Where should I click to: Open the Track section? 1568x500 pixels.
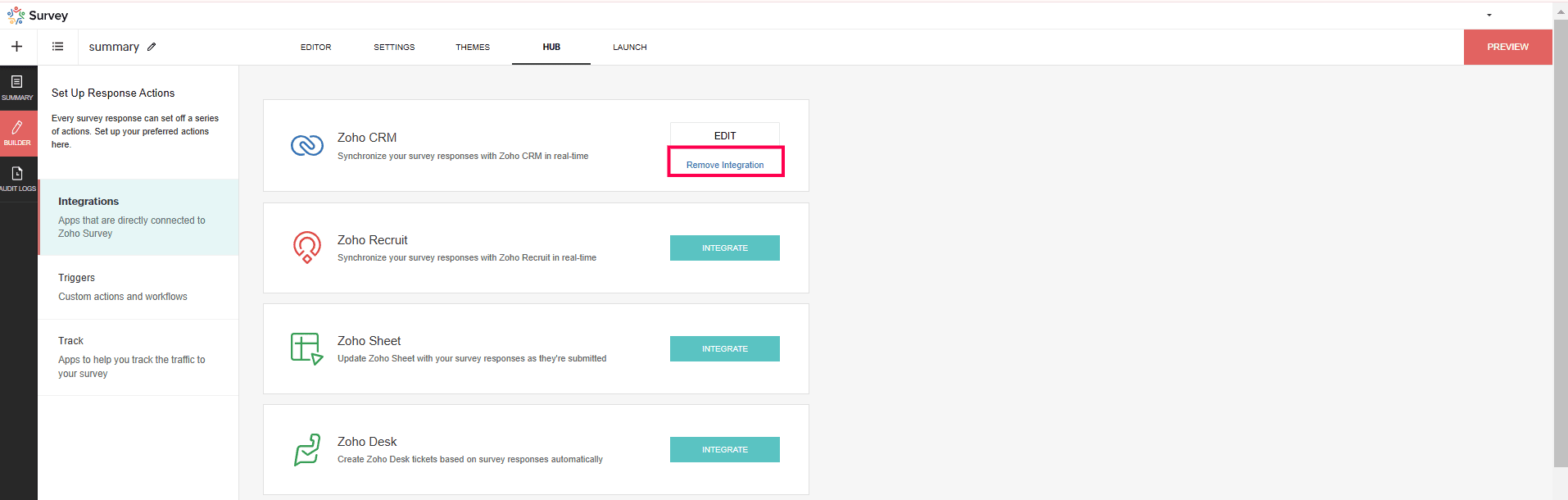(x=138, y=357)
